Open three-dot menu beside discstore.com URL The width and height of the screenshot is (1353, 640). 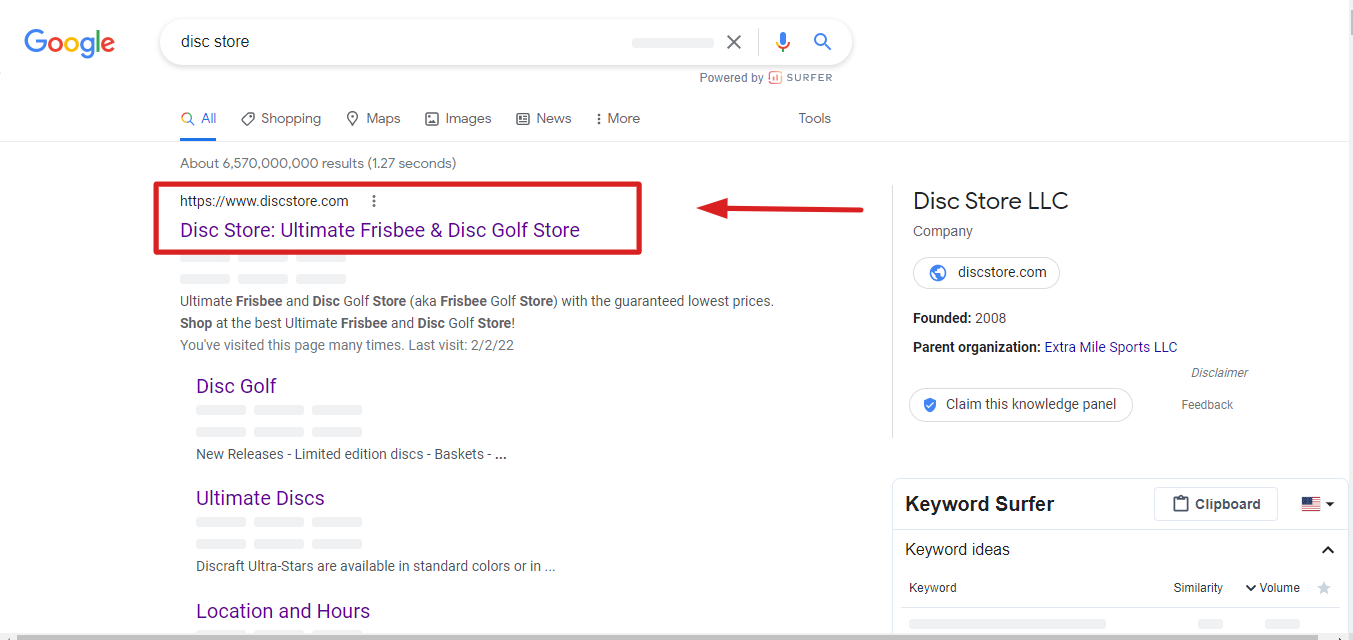(x=374, y=201)
